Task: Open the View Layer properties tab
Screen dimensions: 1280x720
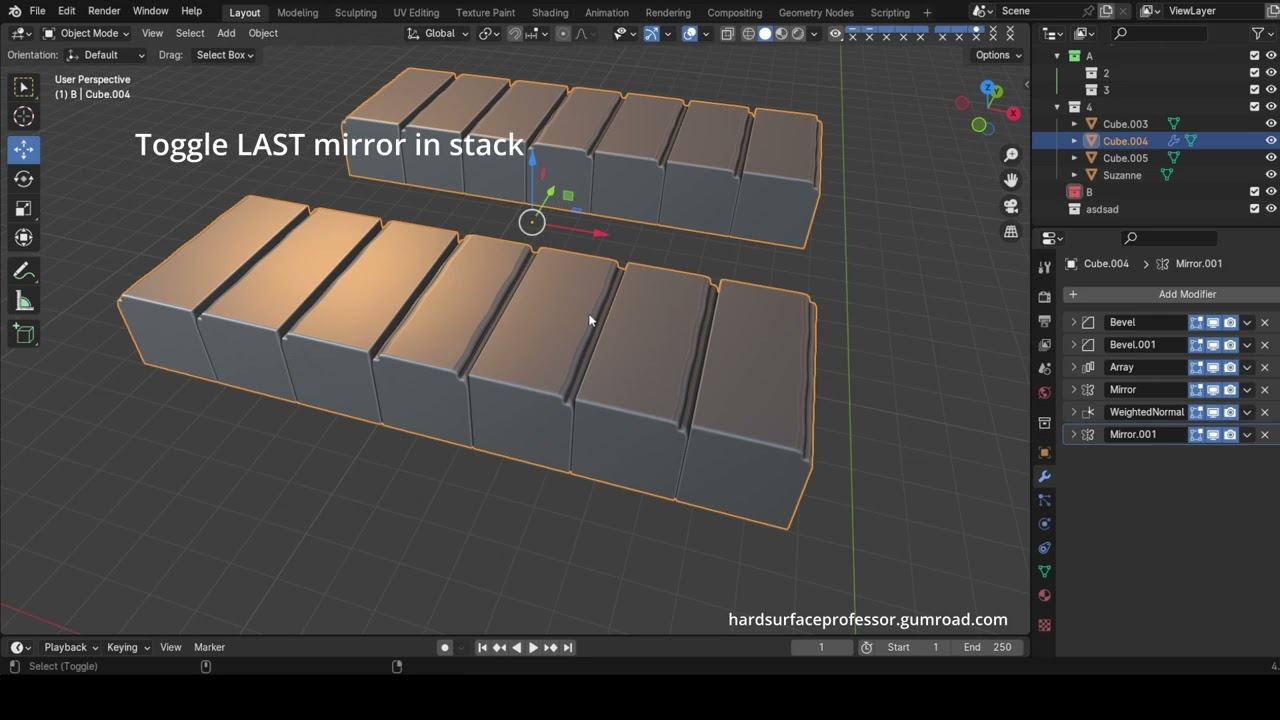Action: pos(1045,345)
